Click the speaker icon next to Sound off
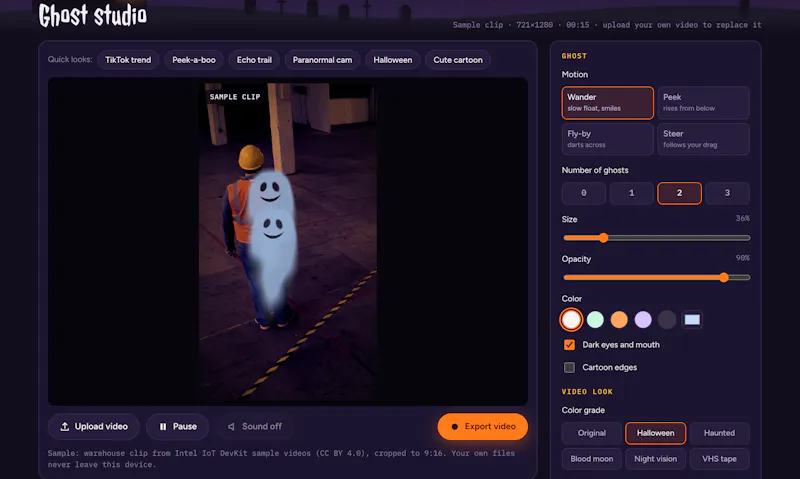The width and height of the screenshot is (800, 479). 231,426
